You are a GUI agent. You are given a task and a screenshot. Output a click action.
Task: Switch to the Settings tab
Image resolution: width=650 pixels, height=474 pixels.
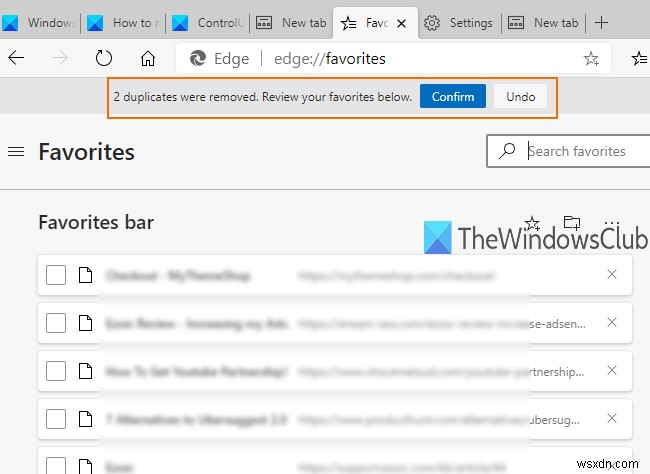point(459,23)
